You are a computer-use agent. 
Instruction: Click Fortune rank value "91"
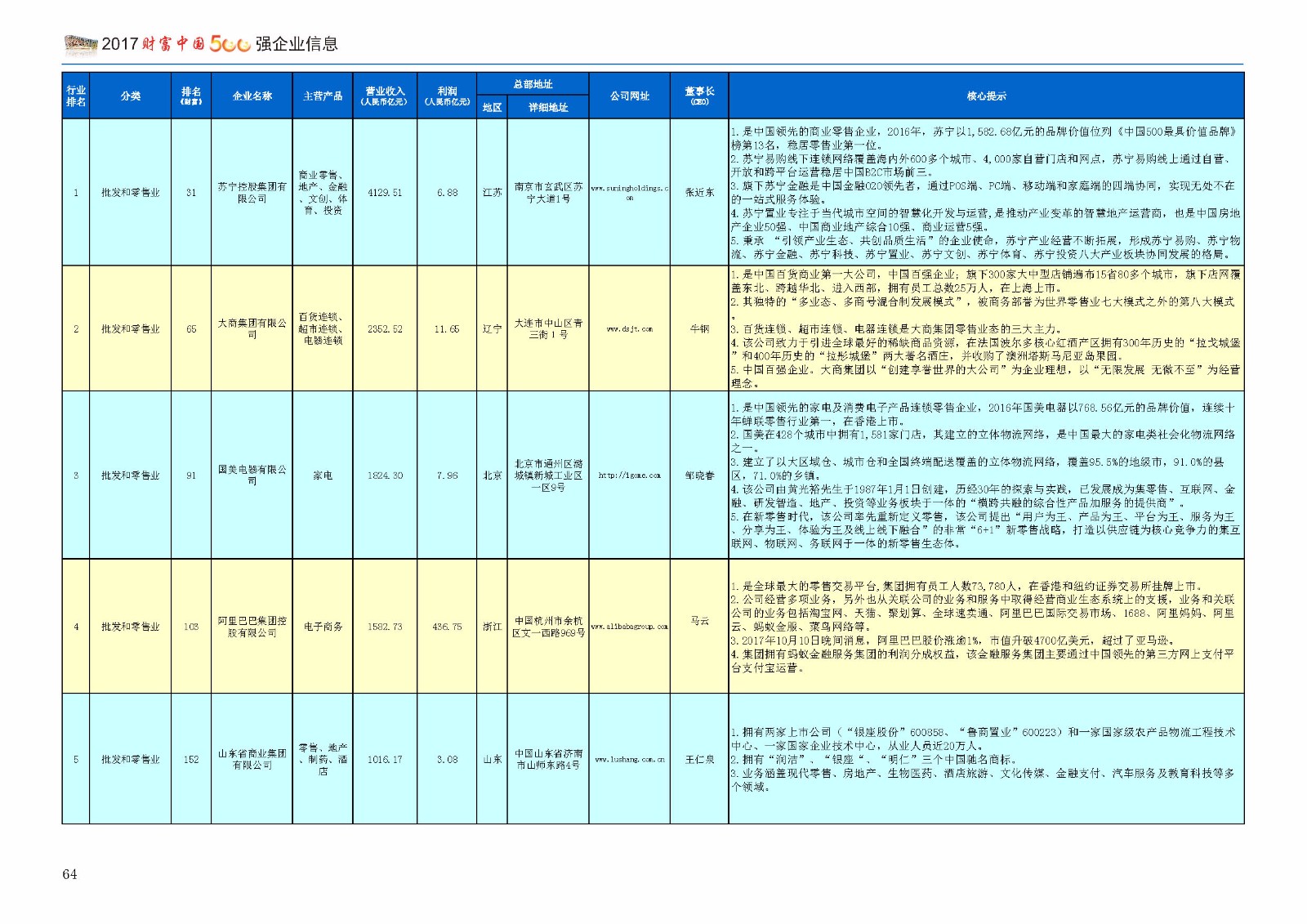190,475
